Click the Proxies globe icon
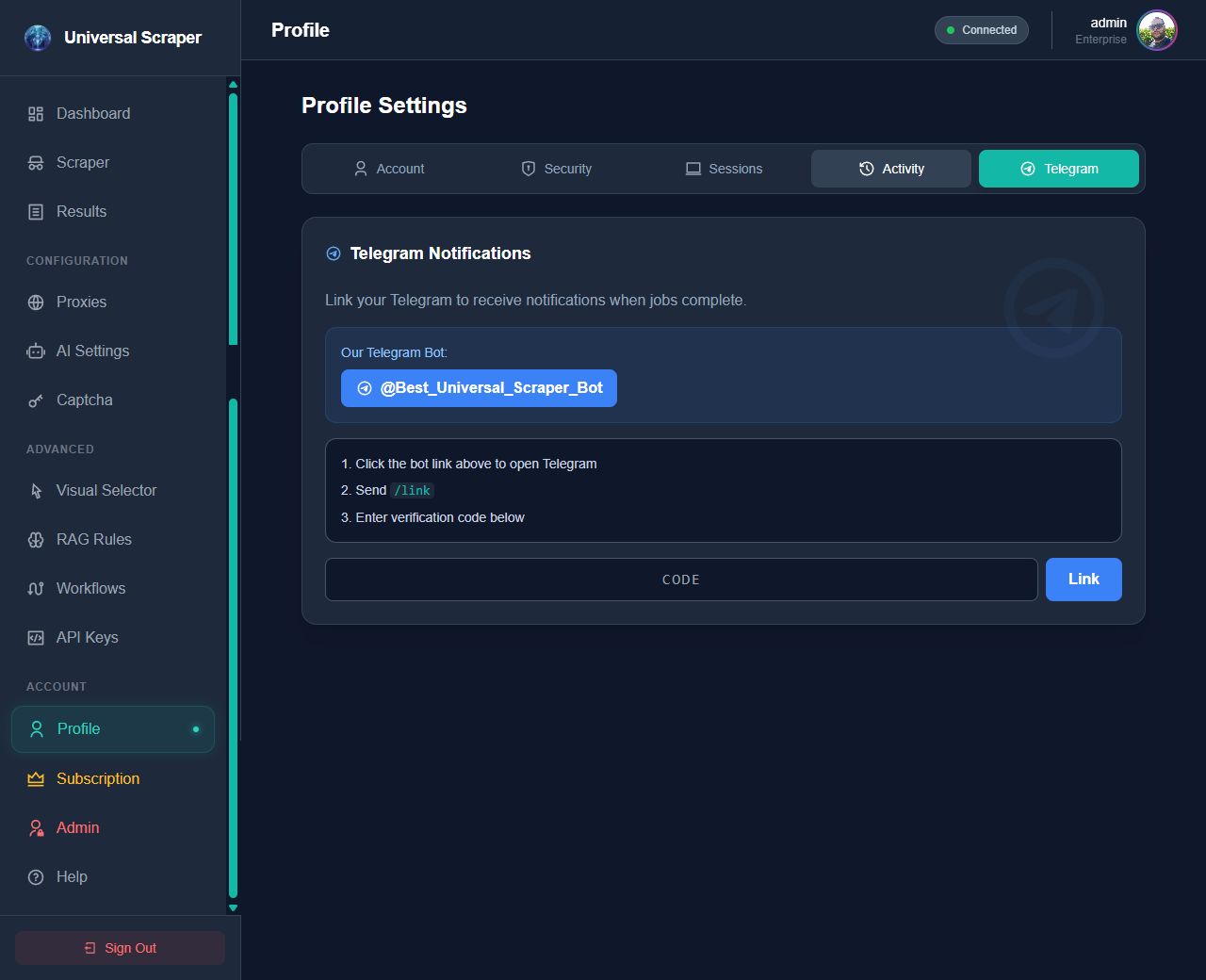1206x980 pixels. pyautogui.click(x=36, y=302)
